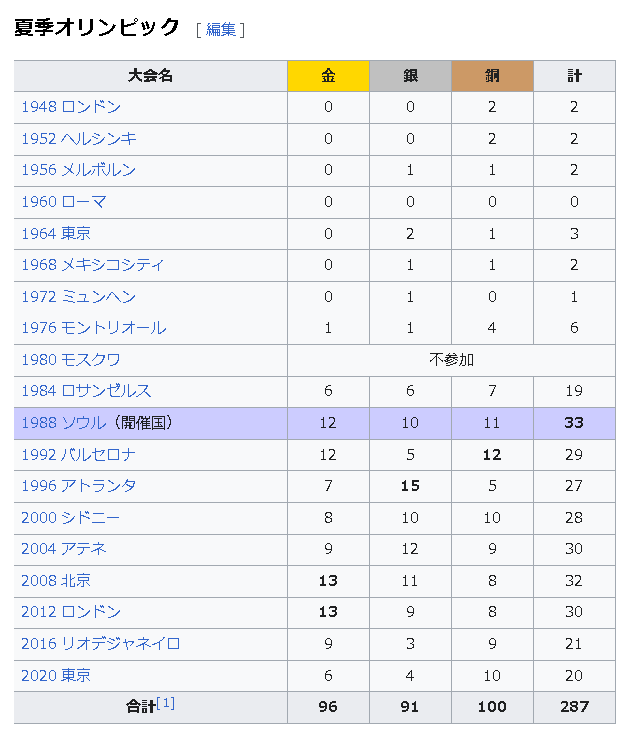Image resolution: width=626 pixels, height=738 pixels.
Task: Open the 1964 東京 link
Action: [56, 233]
